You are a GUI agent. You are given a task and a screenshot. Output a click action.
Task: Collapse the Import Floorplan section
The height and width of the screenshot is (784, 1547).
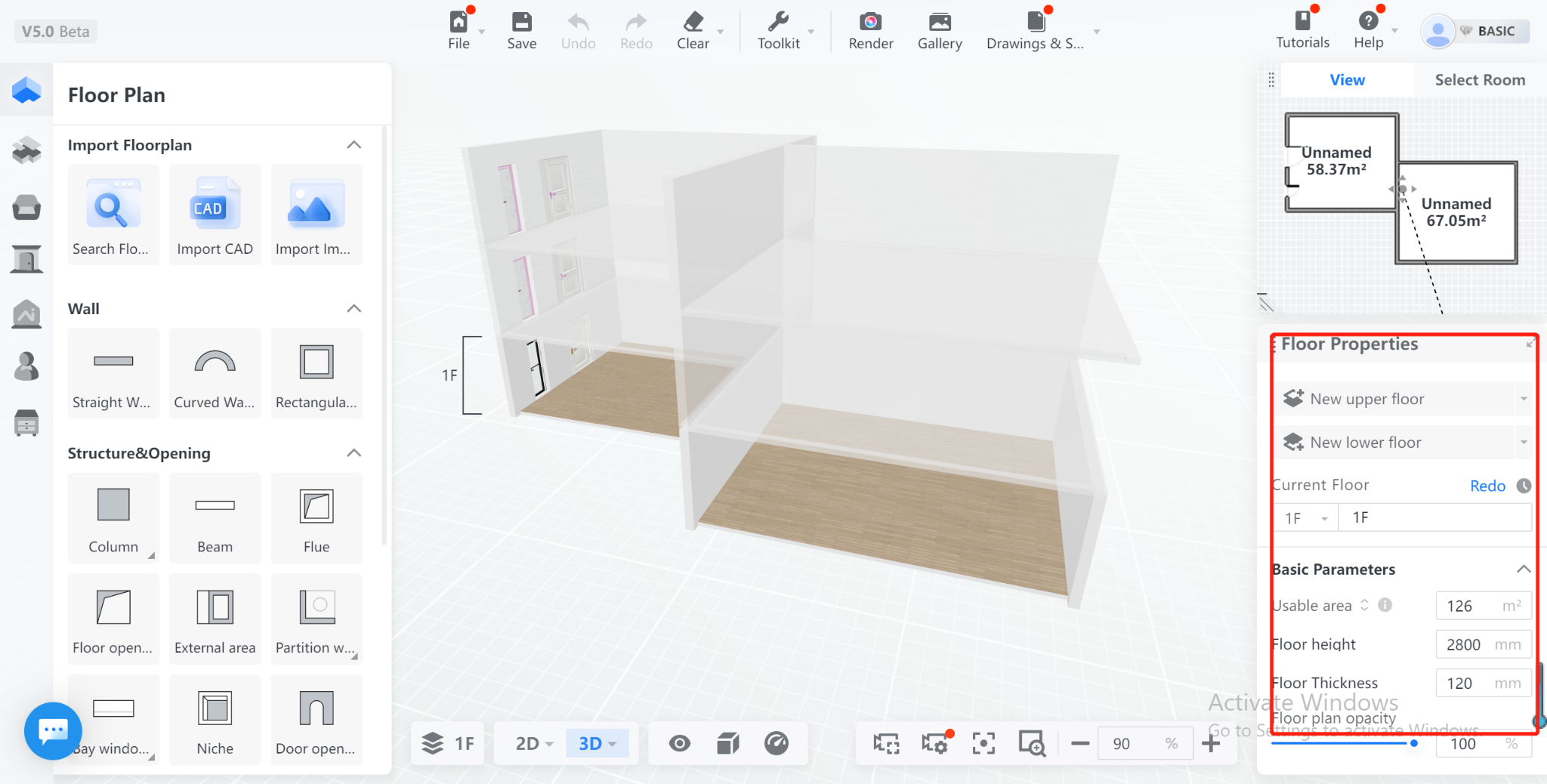click(x=354, y=145)
